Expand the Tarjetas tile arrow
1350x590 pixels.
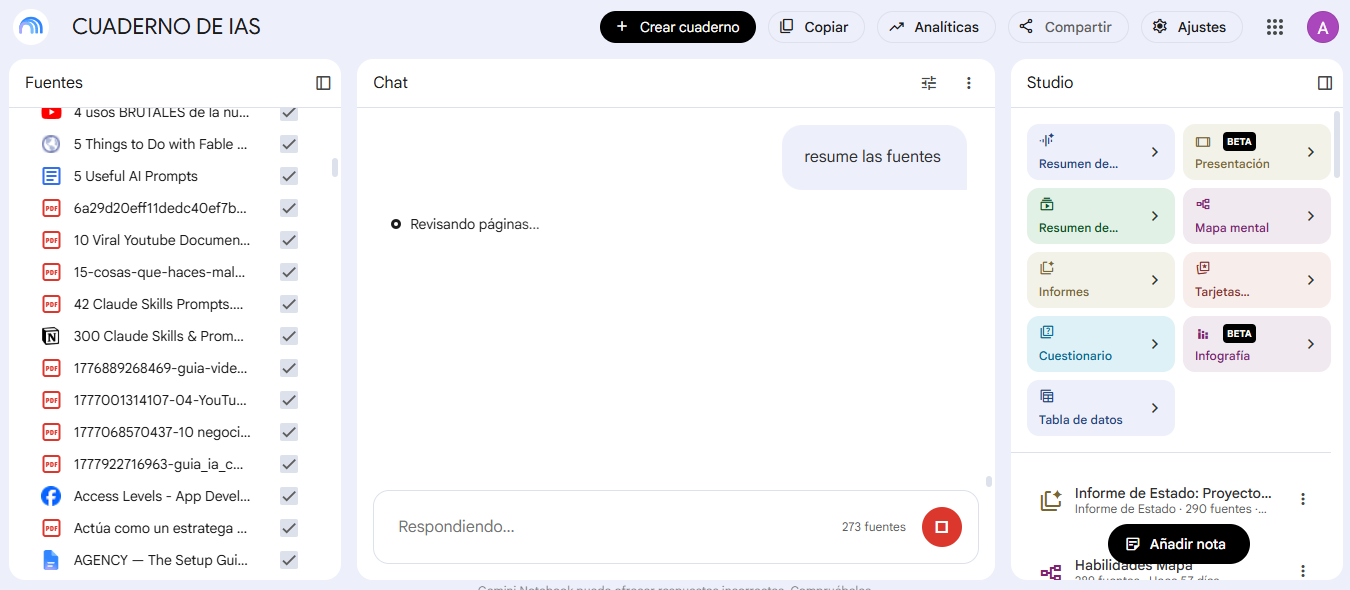1310,280
